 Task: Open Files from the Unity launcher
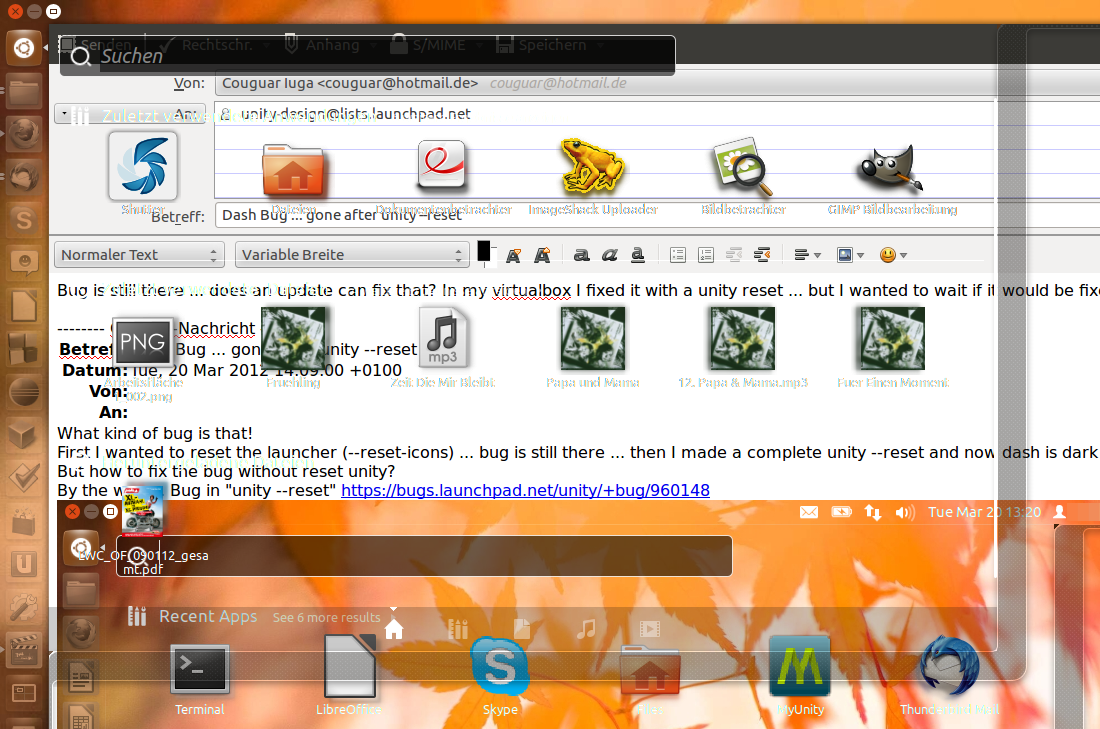[x=24, y=92]
